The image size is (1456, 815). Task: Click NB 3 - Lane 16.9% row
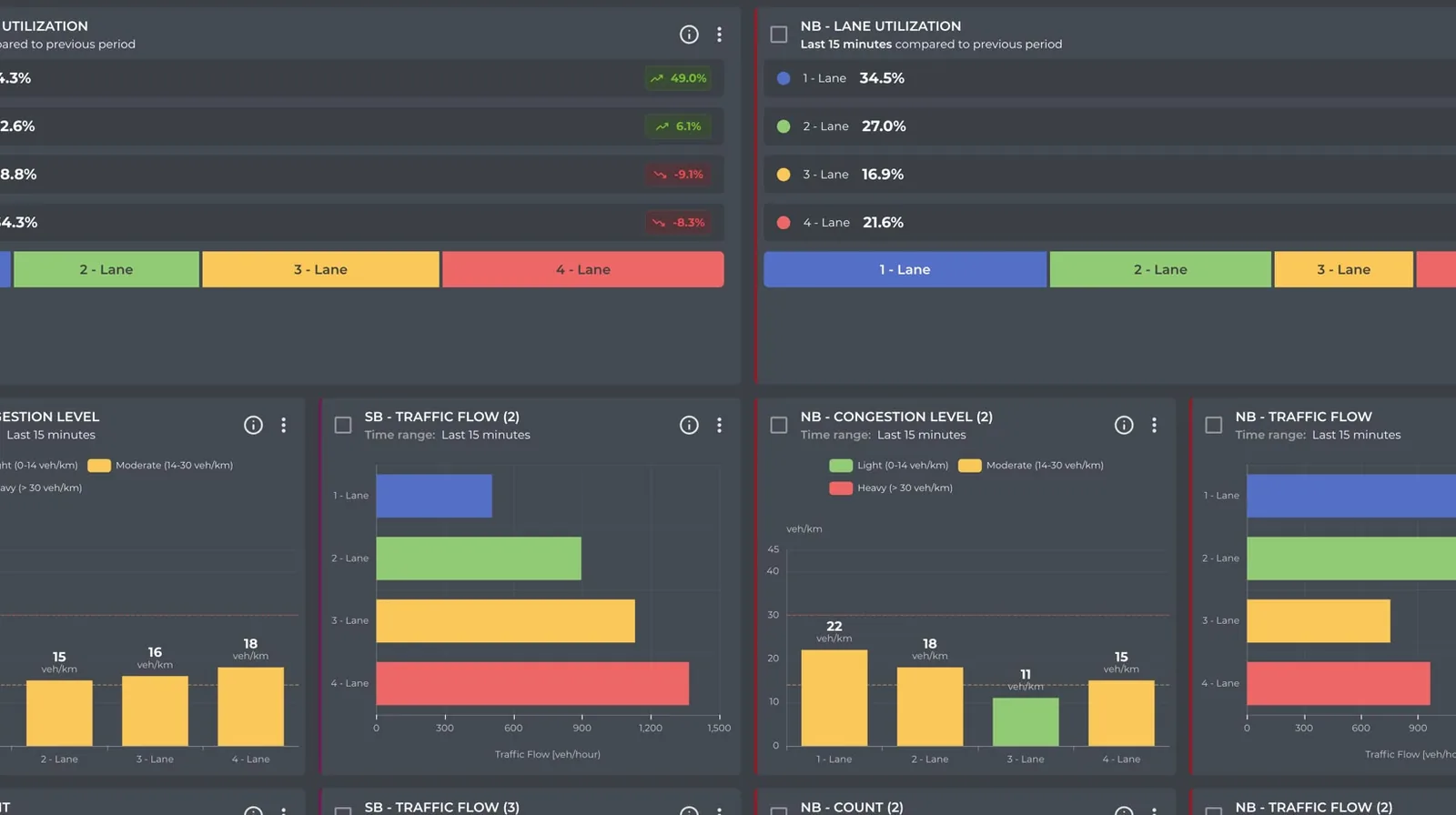pyautogui.click(x=1109, y=175)
